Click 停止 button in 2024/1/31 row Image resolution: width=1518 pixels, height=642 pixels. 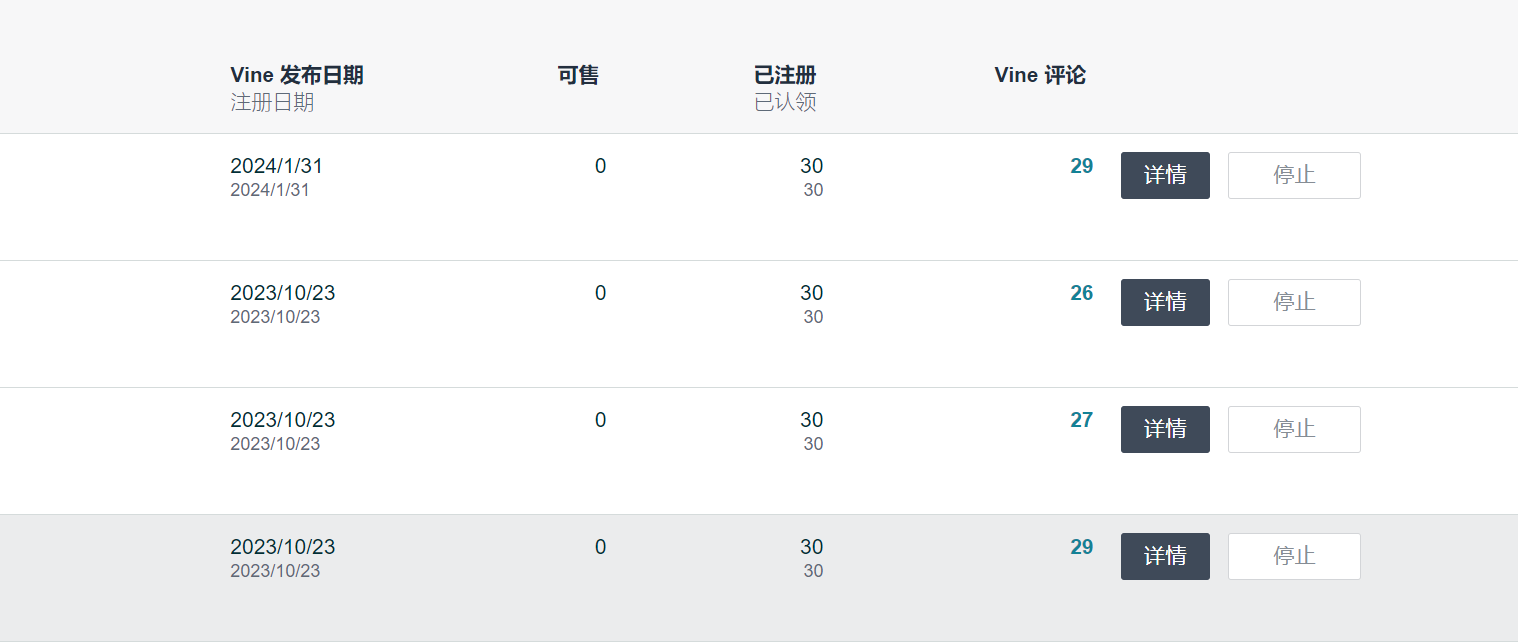point(1294,175)
